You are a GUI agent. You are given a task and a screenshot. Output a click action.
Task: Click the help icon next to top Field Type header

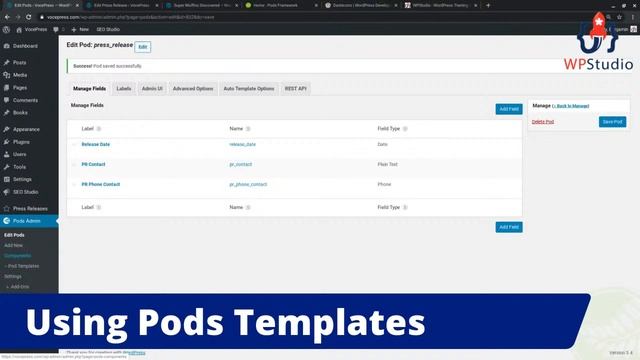405,129
